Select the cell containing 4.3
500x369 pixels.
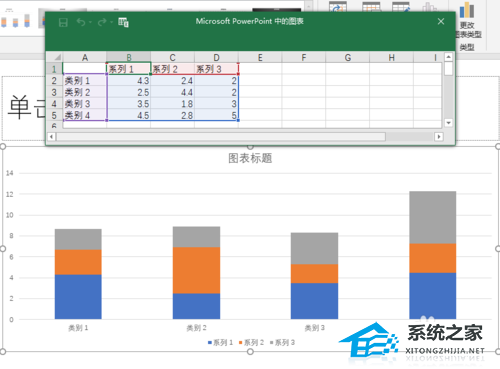(x=129, y=80)
